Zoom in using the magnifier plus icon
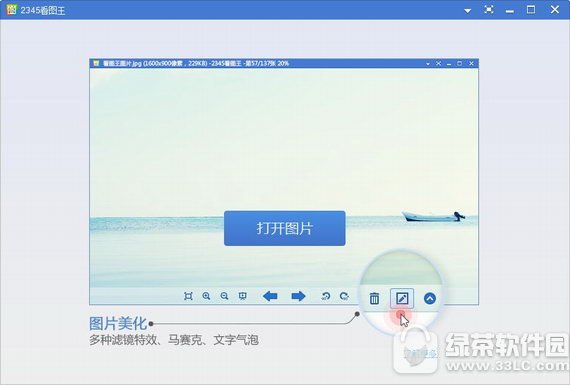The height and width of the screenshot is (385, 570). pyautogui.click(x=206, y=296)
